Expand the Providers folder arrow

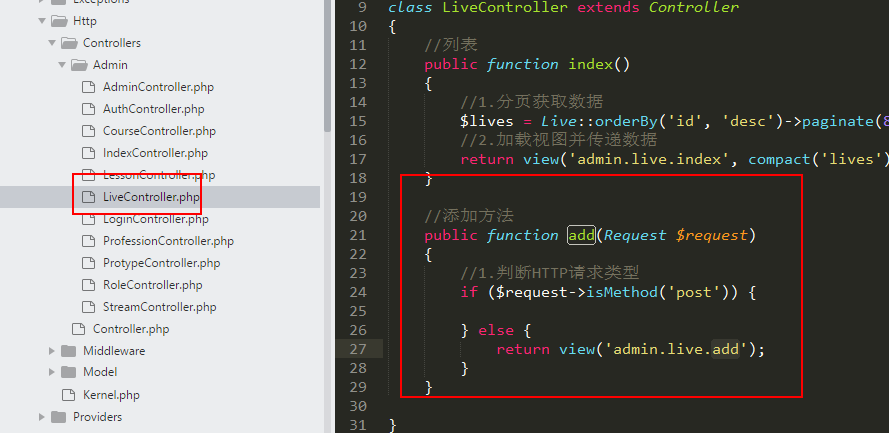pos(41,417)
